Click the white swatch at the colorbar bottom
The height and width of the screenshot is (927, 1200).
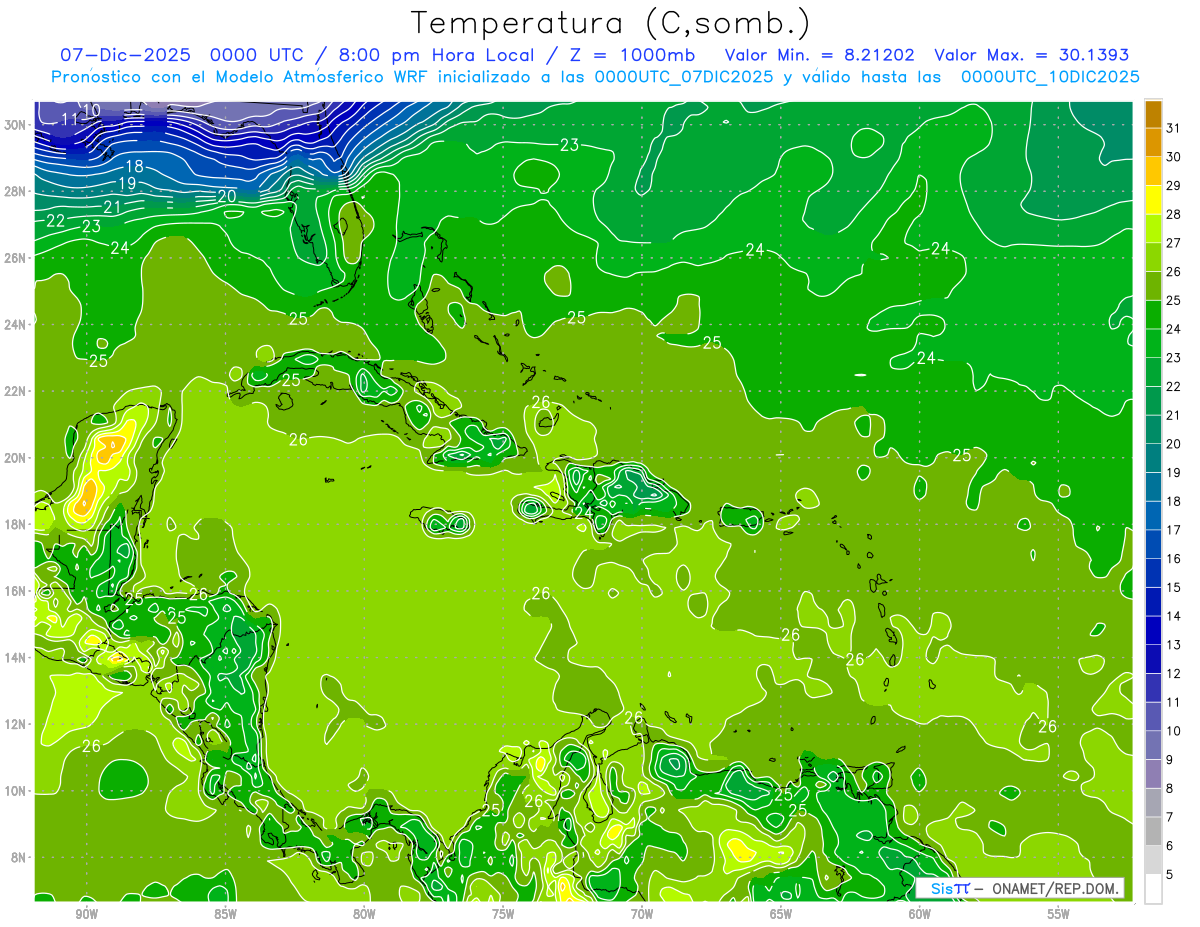(1153, 889)
